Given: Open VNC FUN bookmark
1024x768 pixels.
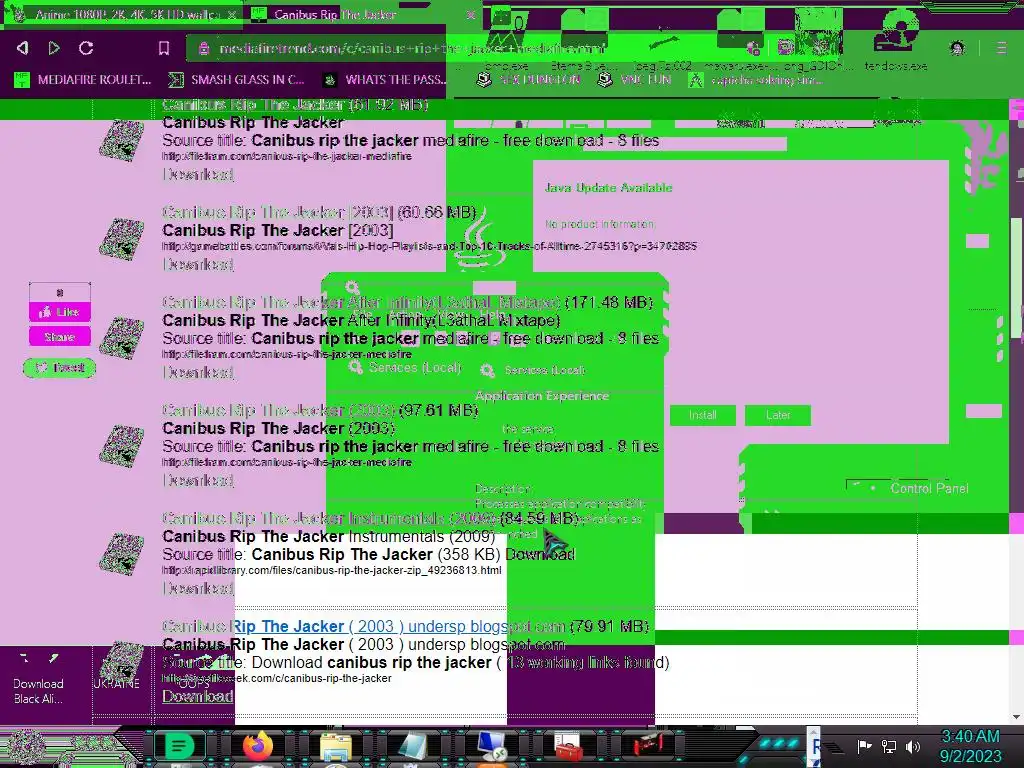Looking at the screenshot, I should tap(635, 80).
